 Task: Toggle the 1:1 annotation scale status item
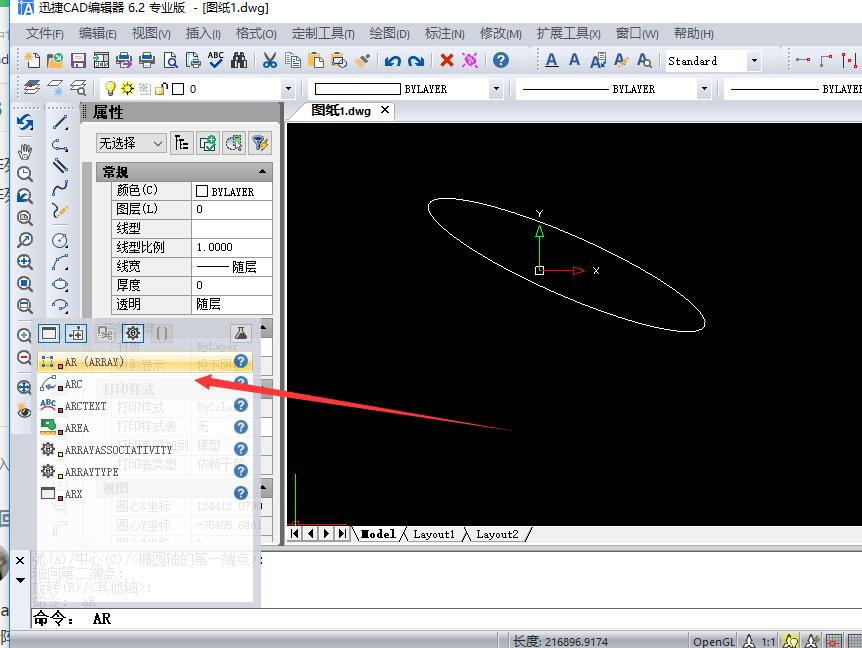point(768,641)
